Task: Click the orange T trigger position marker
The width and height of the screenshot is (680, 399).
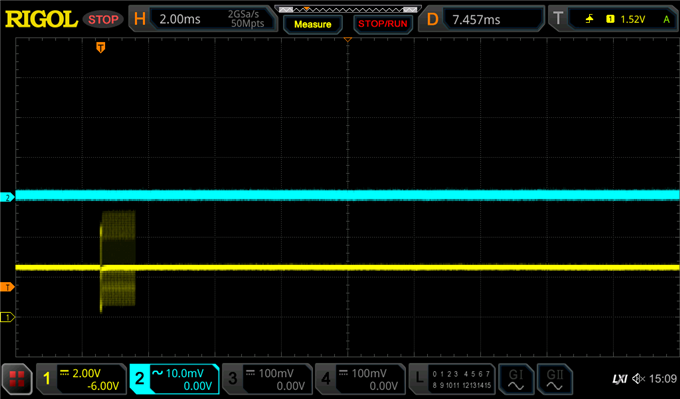Action: pos(101,47)
